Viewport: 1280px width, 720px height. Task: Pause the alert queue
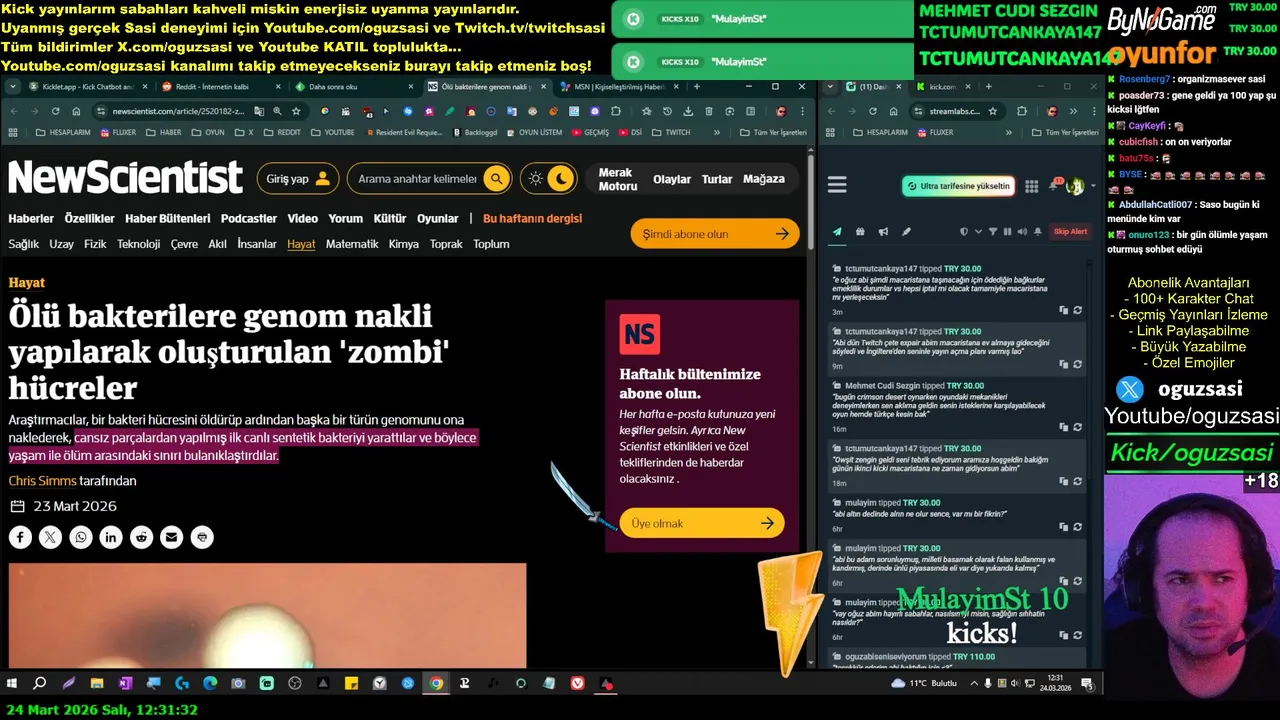point(1007,232)
